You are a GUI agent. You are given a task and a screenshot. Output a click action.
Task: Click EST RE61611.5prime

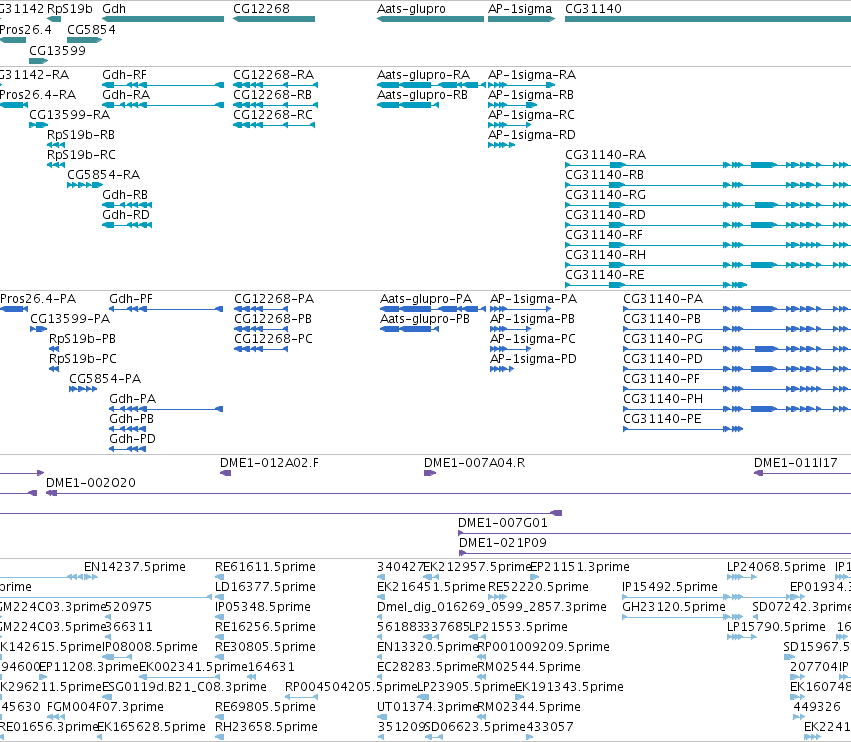[265, 567]
